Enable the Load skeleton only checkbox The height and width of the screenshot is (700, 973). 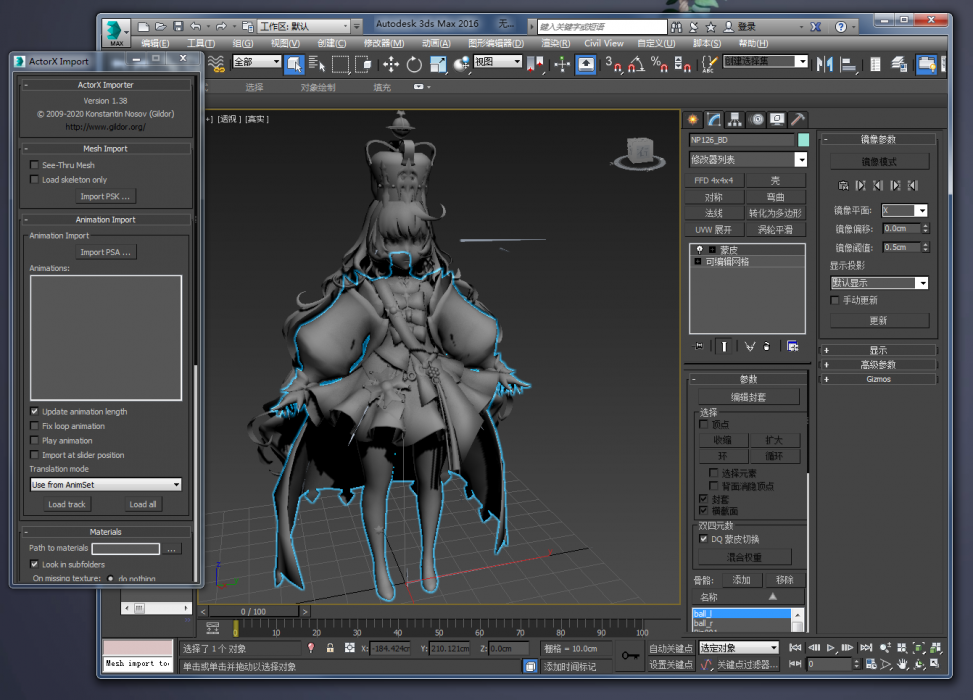[35, 179]
